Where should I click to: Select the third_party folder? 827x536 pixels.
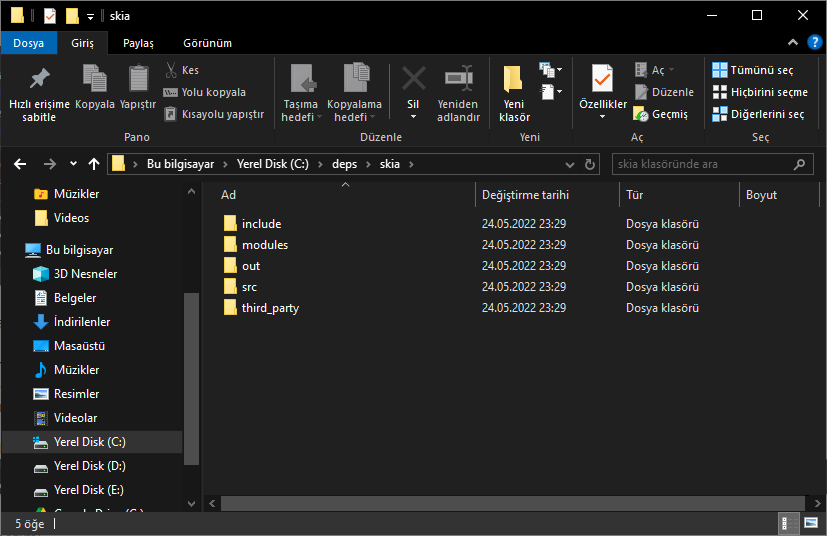[270, 308]
